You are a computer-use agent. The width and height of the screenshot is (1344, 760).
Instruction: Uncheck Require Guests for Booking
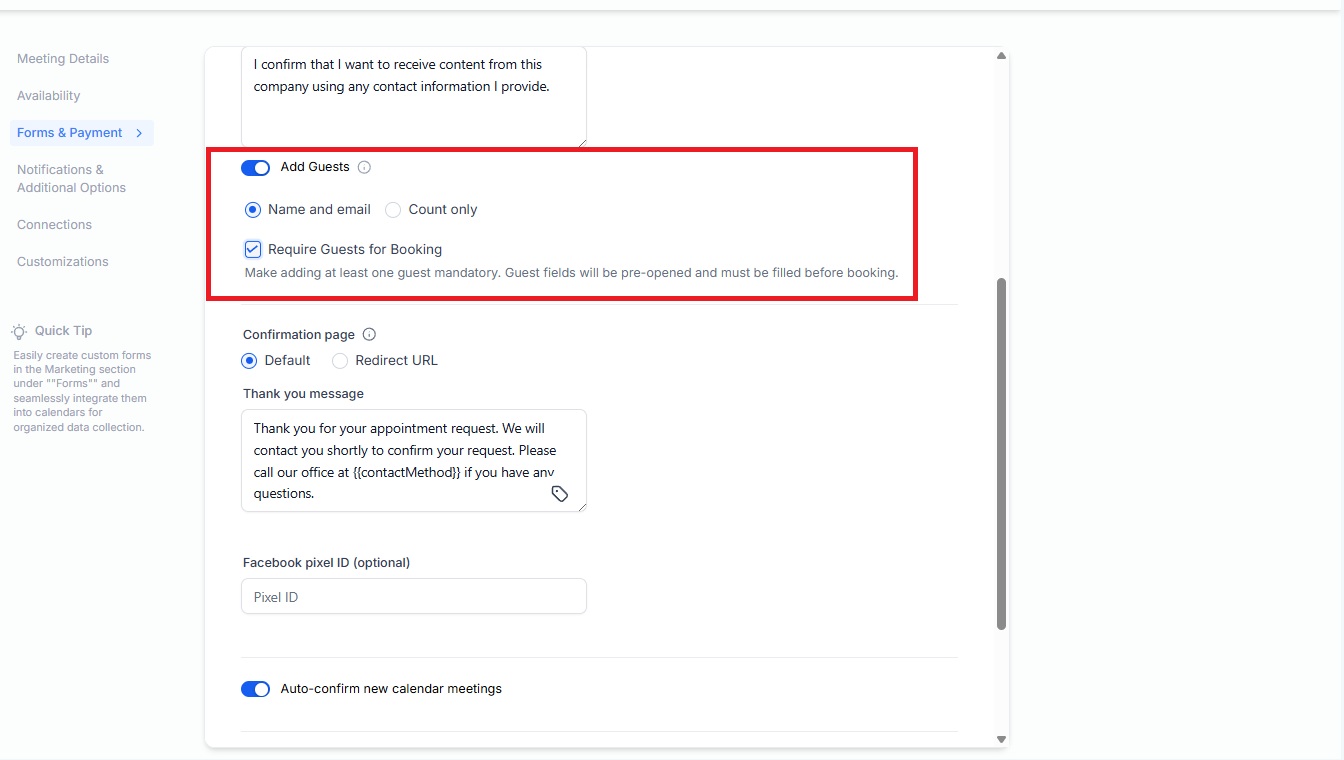point(253,249)
